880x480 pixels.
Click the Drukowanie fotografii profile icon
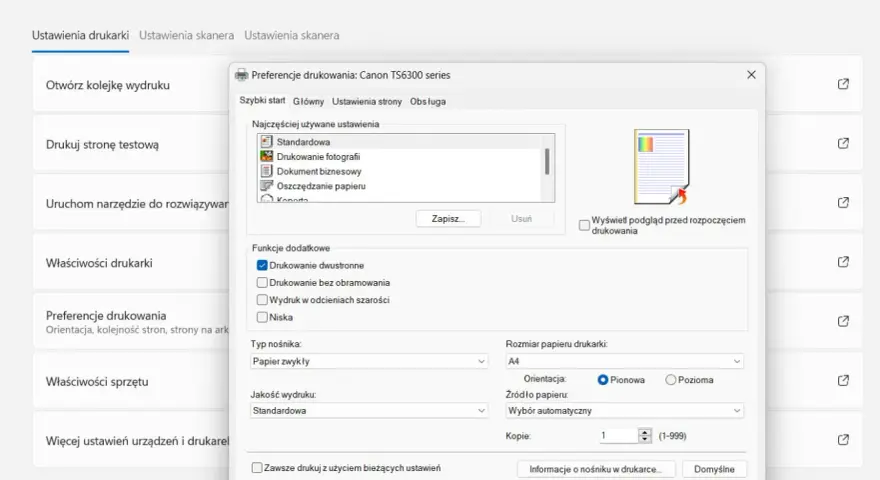coord(267,156)
